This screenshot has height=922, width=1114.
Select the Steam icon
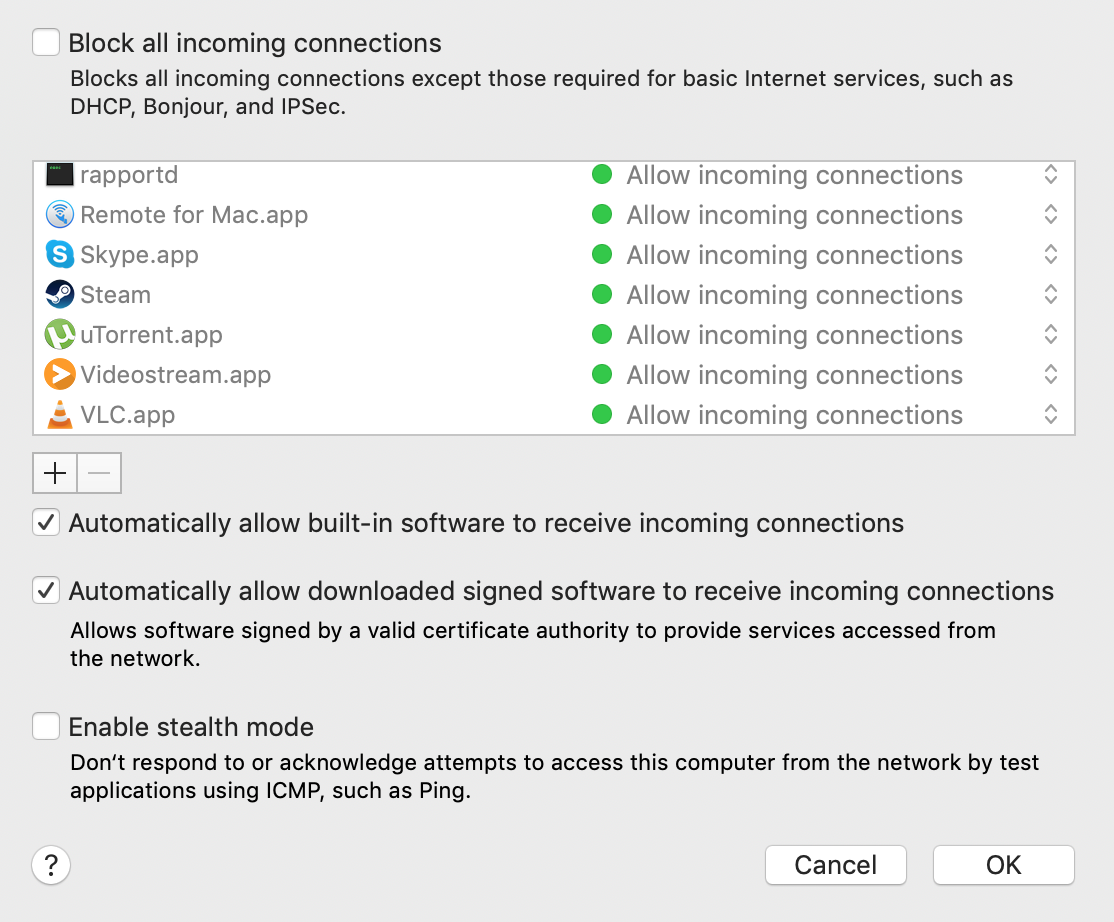point(60,294)
